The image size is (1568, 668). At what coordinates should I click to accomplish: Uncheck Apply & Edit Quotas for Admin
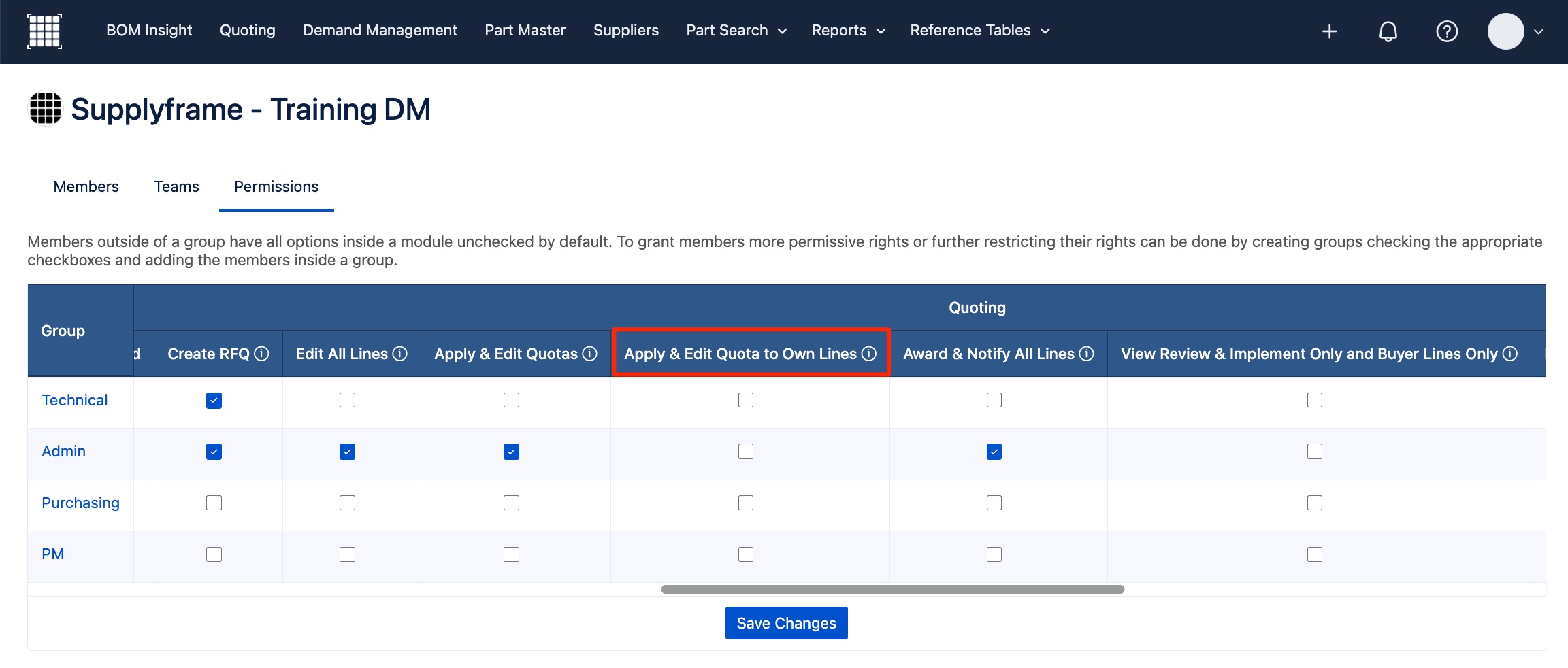point(511,452)
